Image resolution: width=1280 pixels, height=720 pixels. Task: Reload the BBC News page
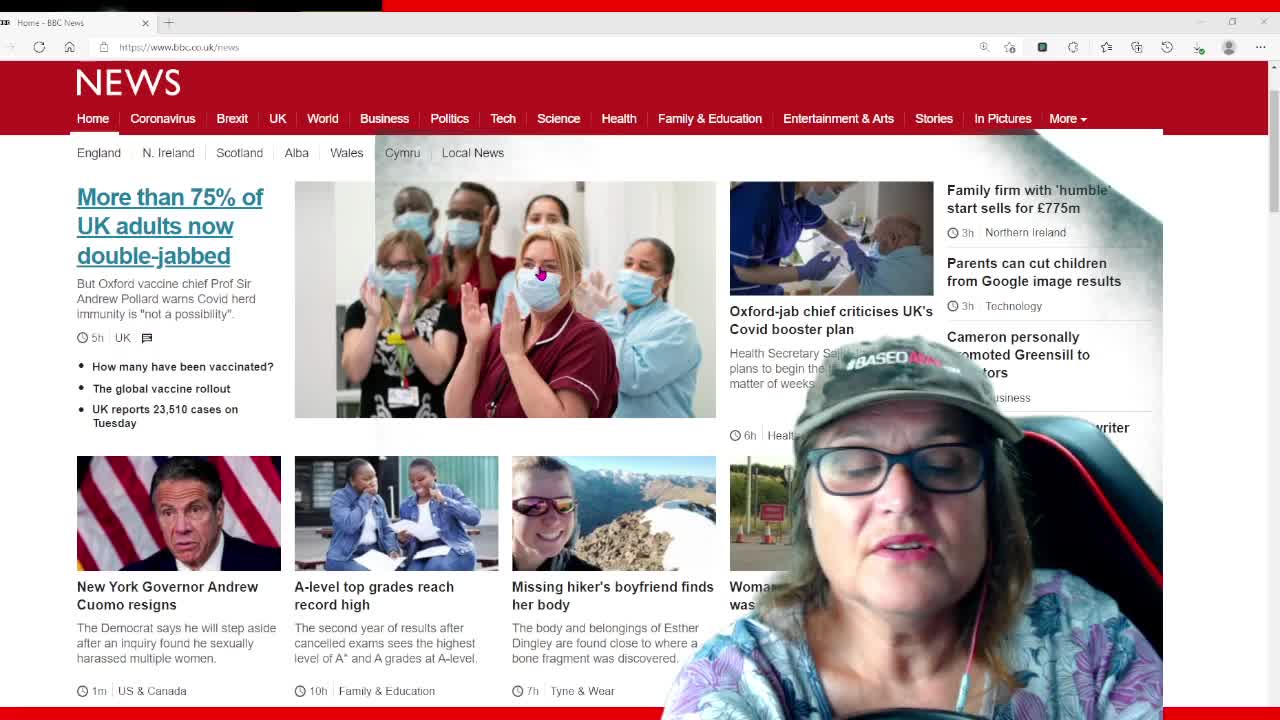(x=39, y=47)
